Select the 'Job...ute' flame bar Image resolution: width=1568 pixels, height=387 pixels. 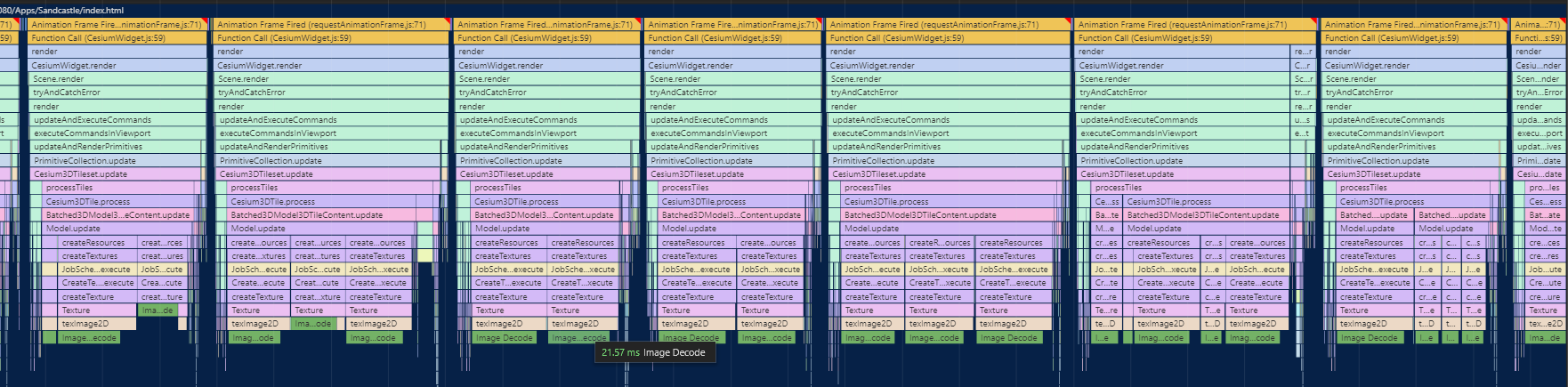[1544, 270]
